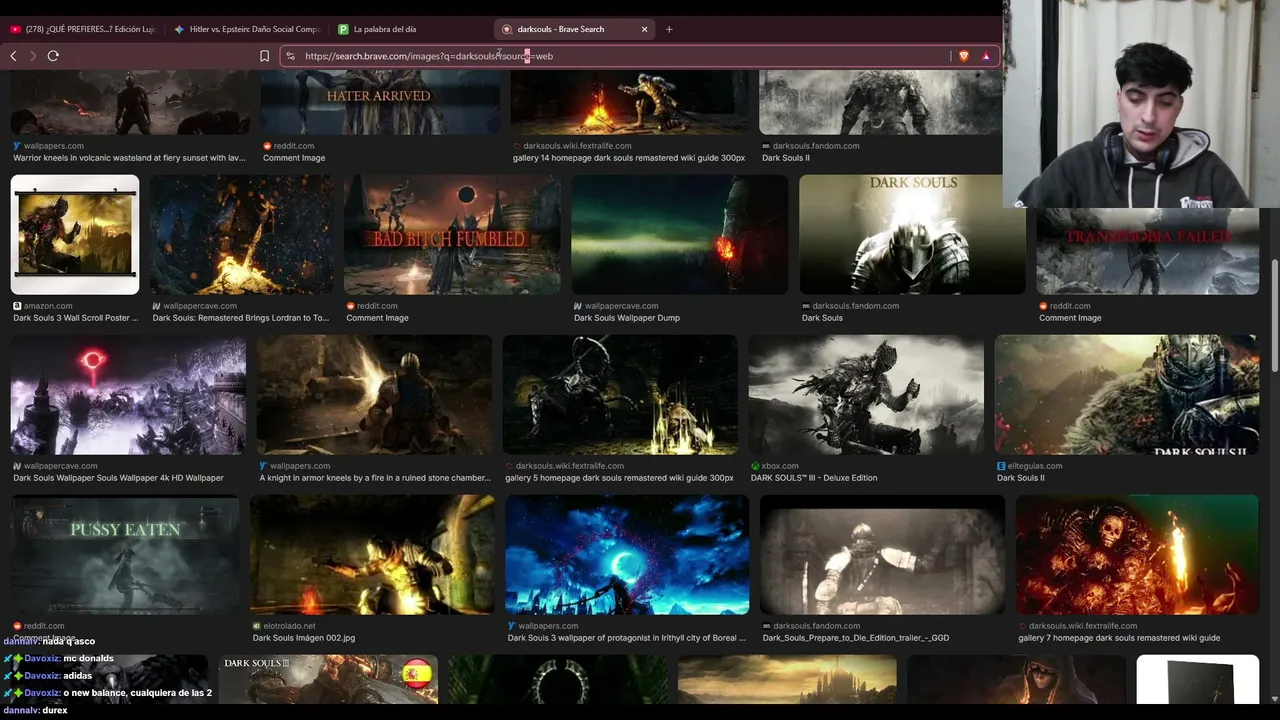This screenshot has width=1280, height=720.
Task: Click the streamer webcam overlay
Action: [x=1141, y=104]
